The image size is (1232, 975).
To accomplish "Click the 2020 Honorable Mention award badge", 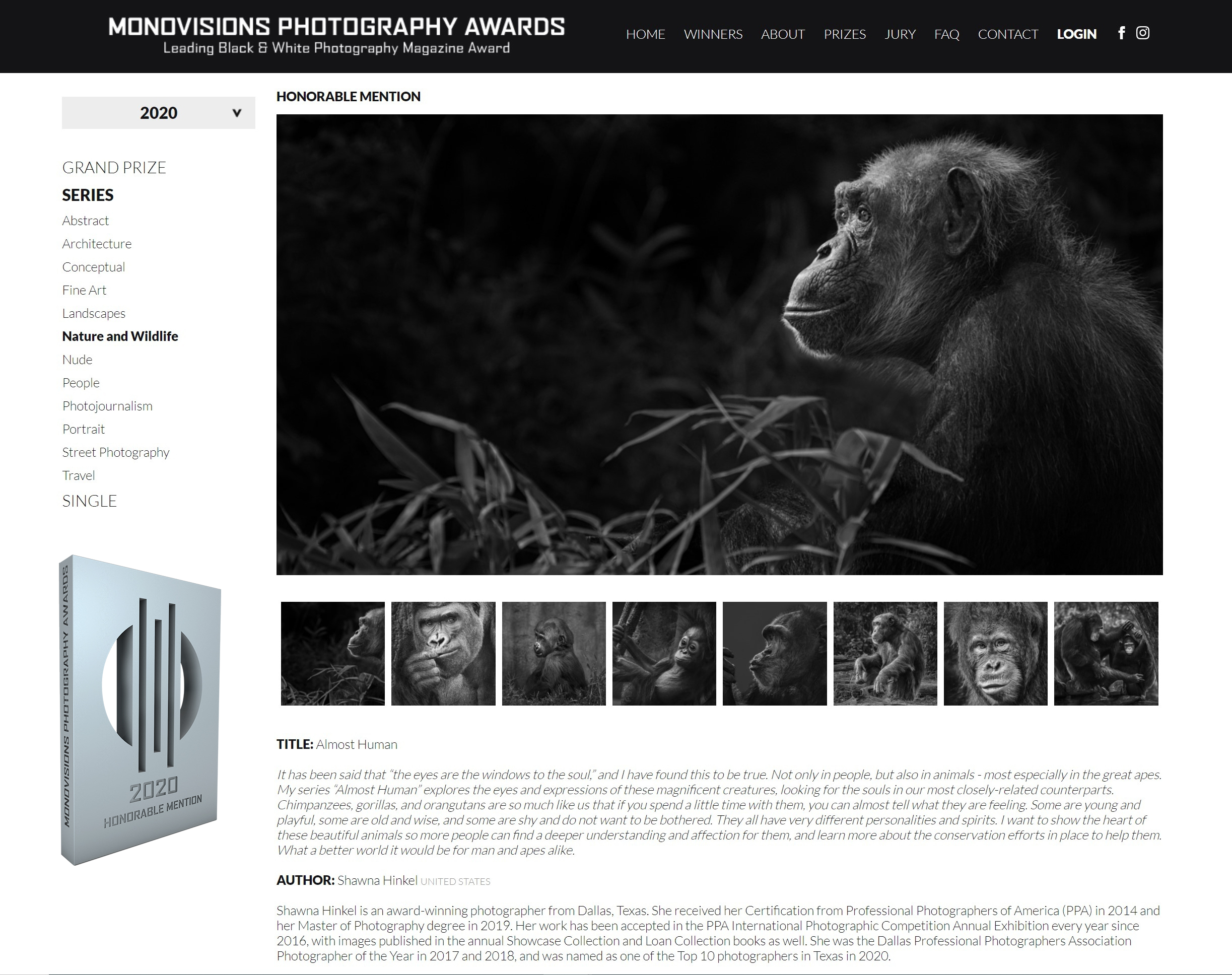I will (140, 710).
